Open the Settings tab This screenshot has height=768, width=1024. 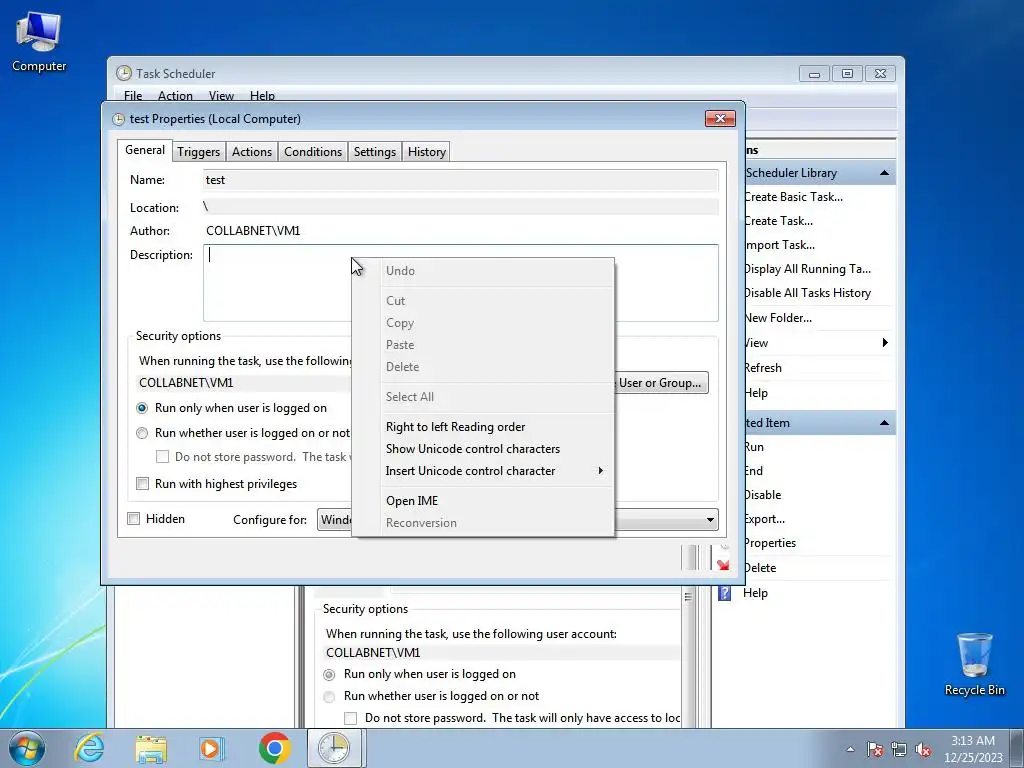[x=375, y=152]
